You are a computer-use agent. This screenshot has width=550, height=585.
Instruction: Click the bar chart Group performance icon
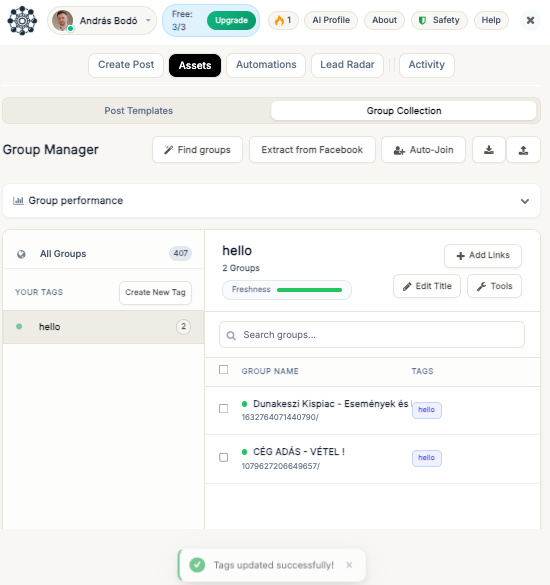click(x=18, y=201)
